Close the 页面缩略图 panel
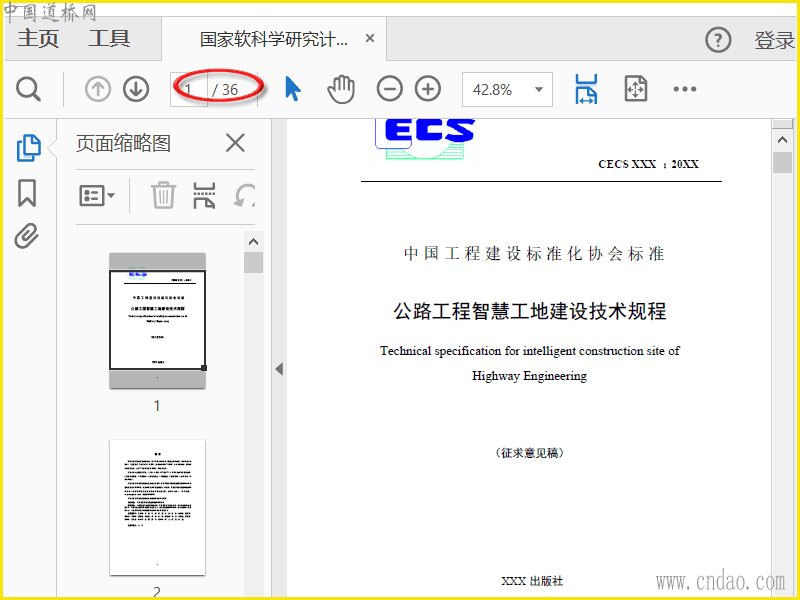 pyautogui.click(x=235, y=143)
